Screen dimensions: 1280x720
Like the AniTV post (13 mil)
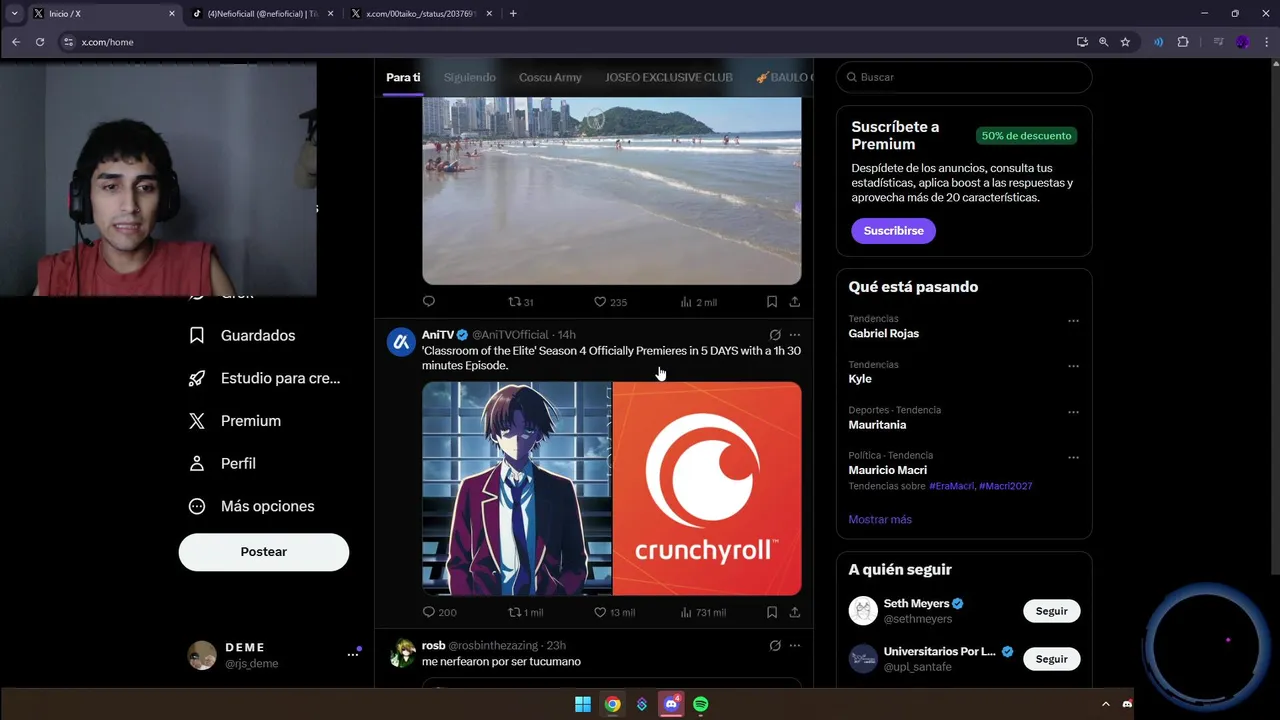coord(614,612)
